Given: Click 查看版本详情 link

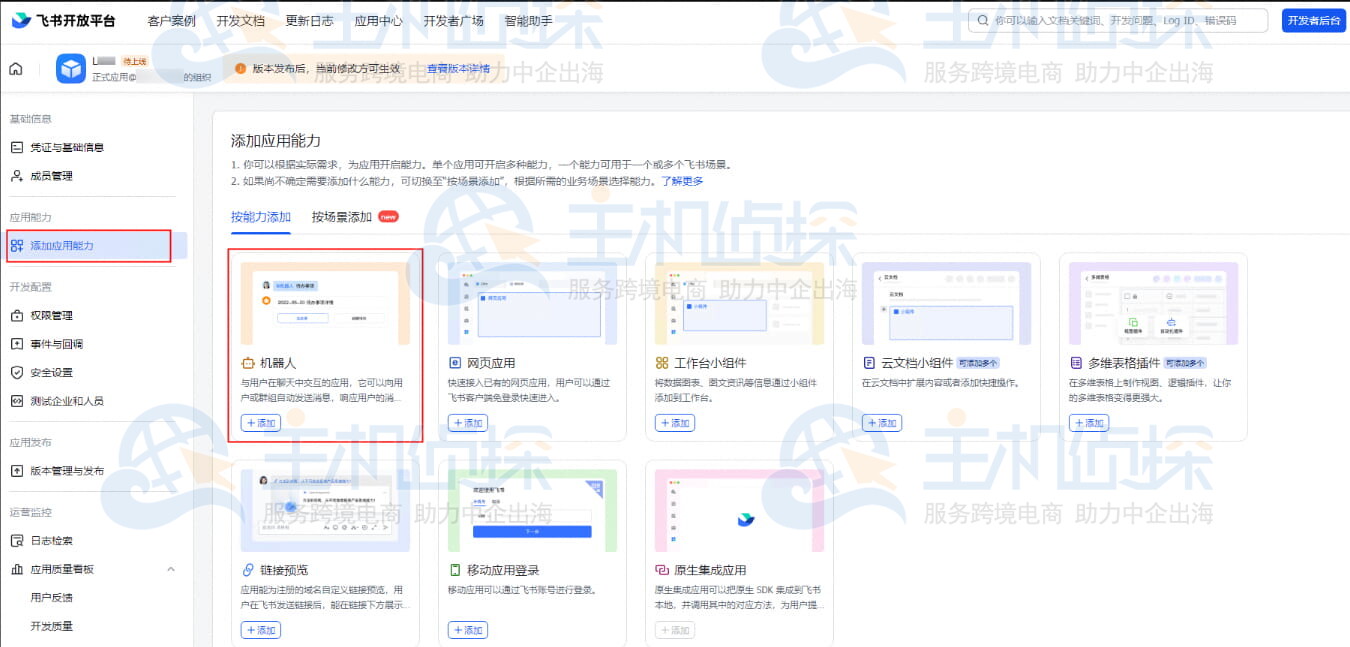Looking at the screenshot, I should 458,69.
